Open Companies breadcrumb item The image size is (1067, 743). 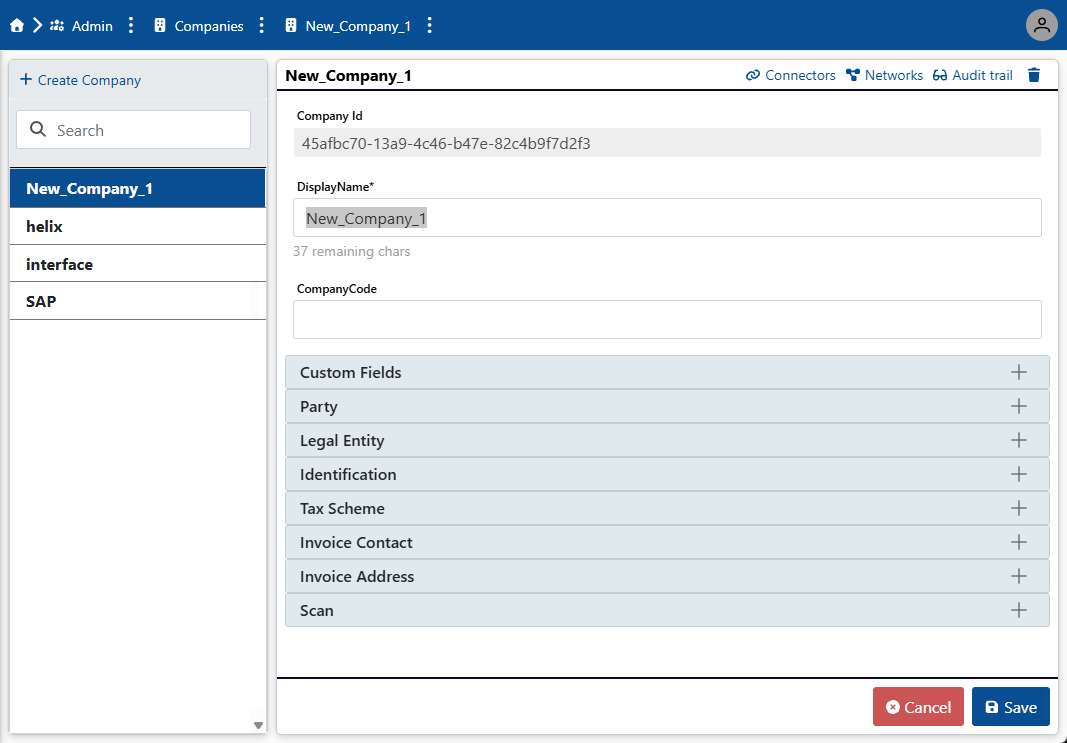208,26
